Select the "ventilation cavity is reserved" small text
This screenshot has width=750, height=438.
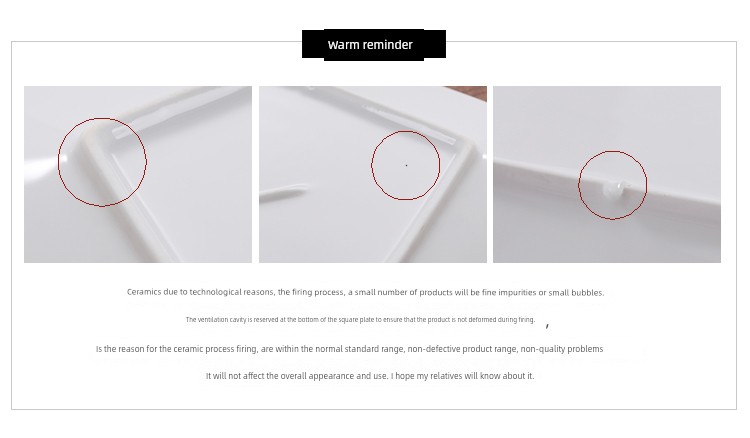click(x=360, y=319)
